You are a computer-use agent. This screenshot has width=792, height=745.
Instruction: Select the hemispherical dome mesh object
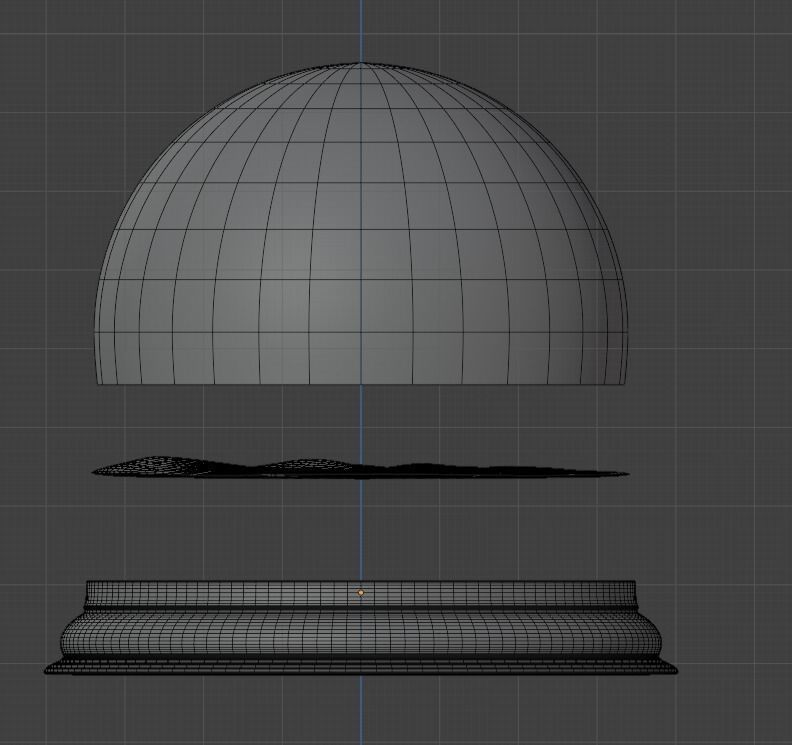coord(361,224)
